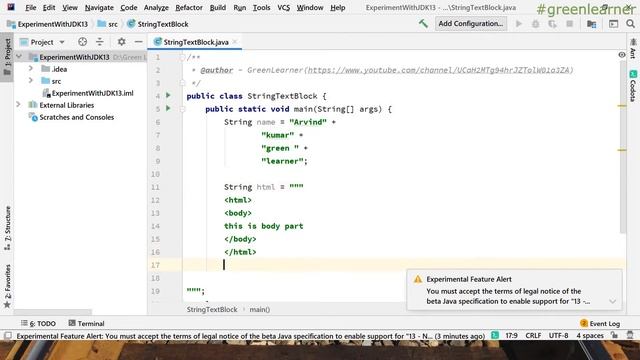The width and height of the screenshot is (640, 360).
Task: Click StringTextBlock in editor breadcrumb
Action: click(x=212, y=309)
